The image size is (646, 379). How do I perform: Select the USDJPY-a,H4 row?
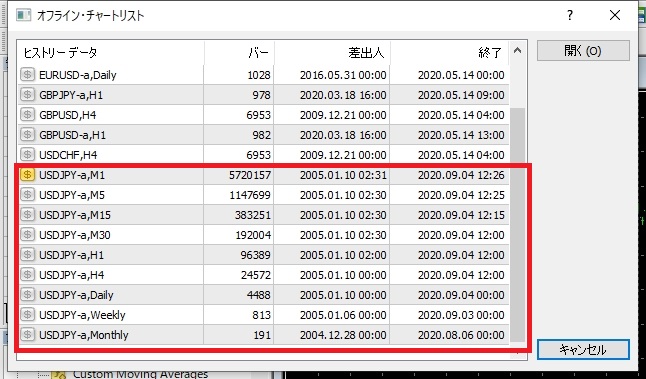coord(263,275)
